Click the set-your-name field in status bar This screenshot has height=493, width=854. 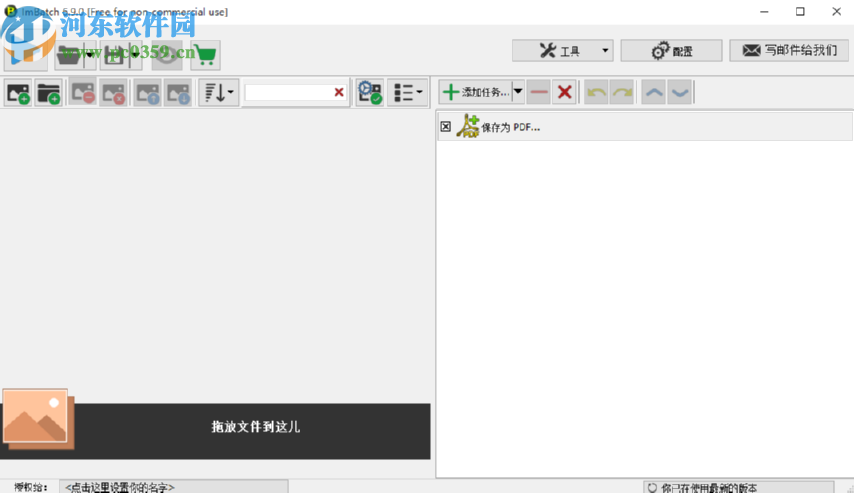tap(174, 487)
